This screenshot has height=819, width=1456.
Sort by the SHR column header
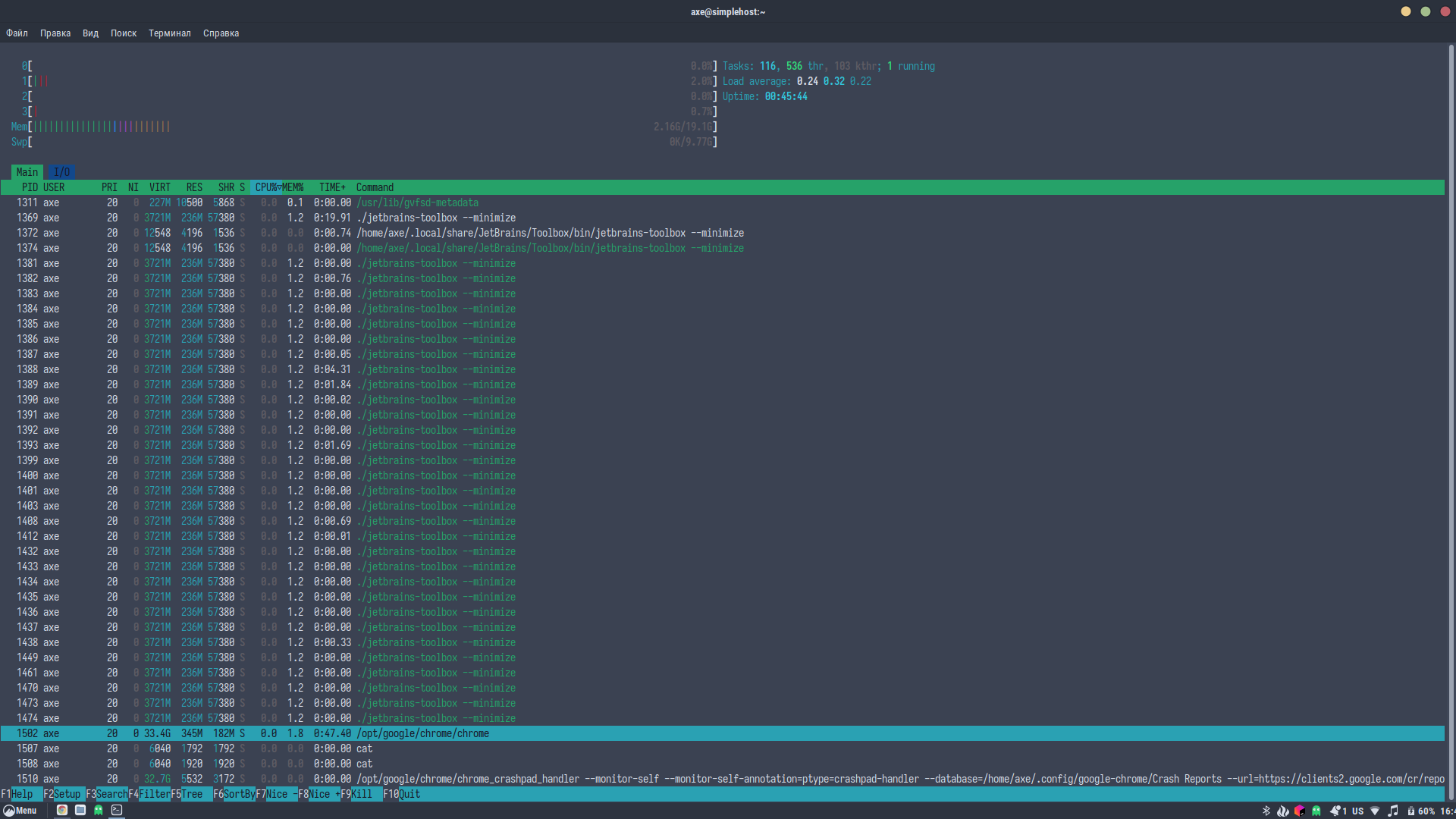[226, 187]
